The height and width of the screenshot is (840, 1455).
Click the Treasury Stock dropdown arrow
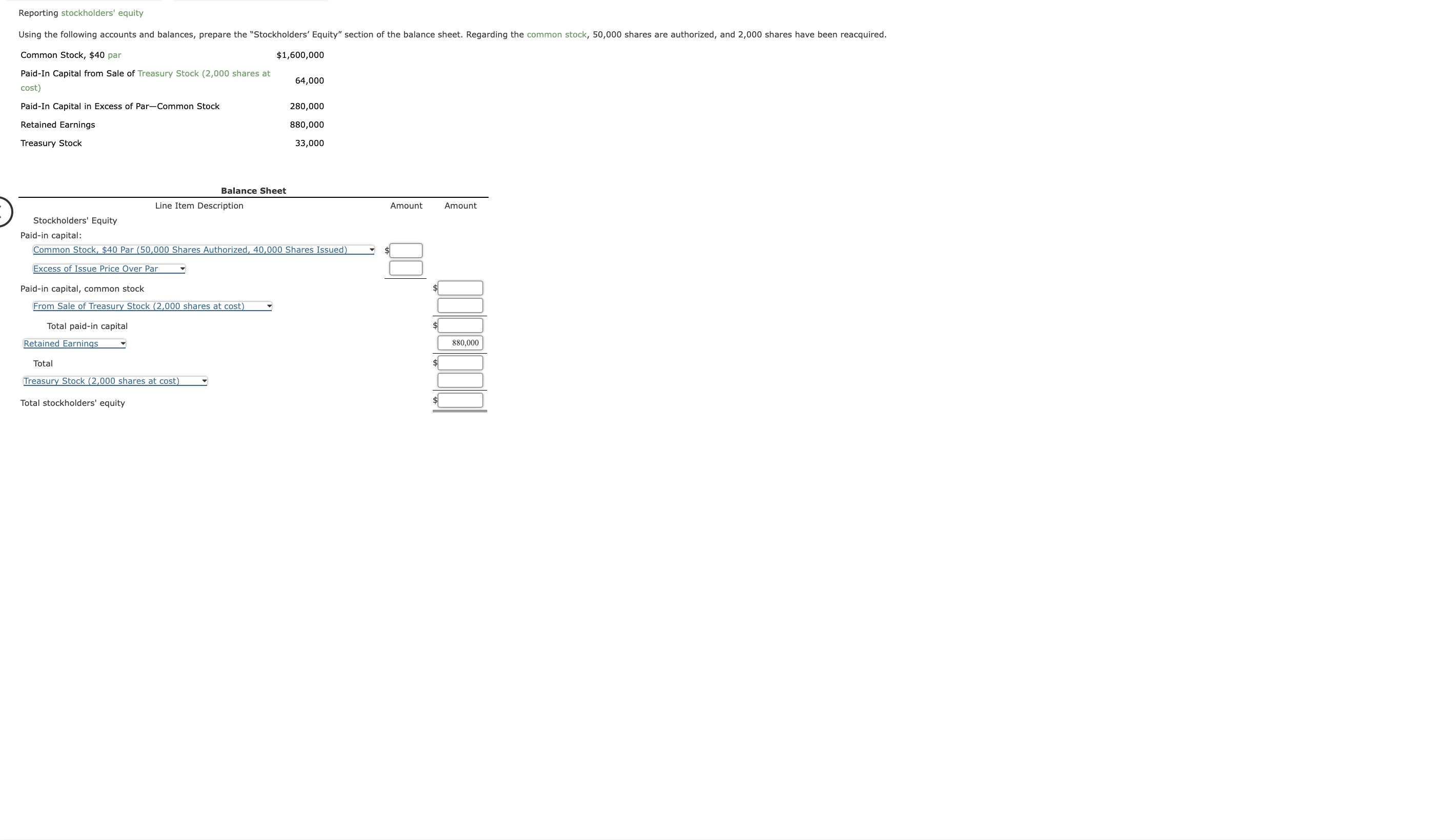pos(205,380)
